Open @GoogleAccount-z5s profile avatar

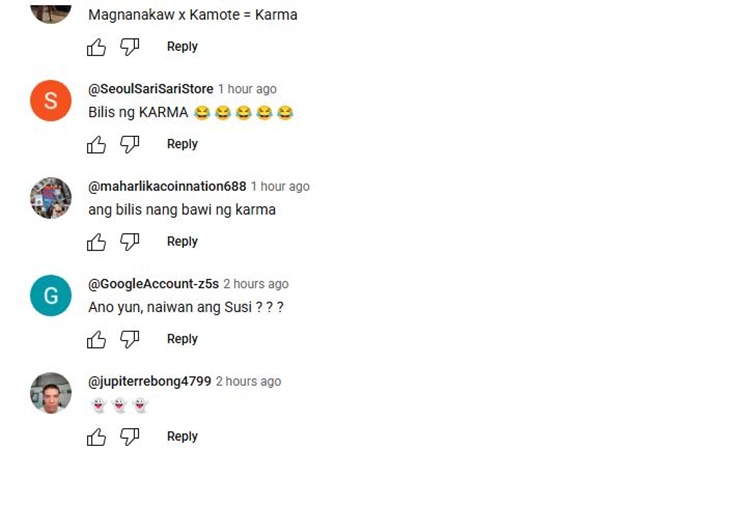51,296
